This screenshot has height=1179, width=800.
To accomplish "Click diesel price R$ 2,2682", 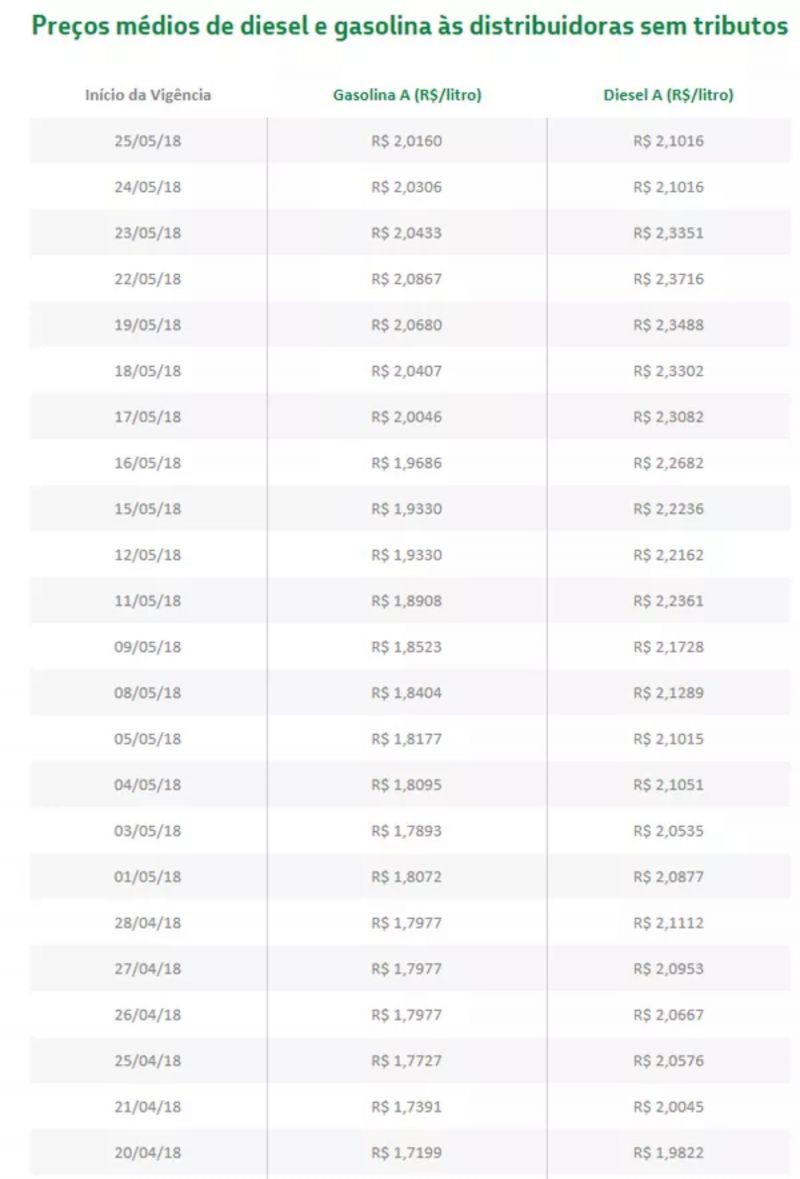I will tap(668, 463).
